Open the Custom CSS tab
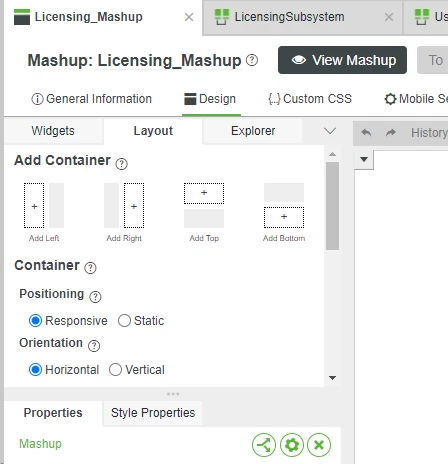Screen dimensions: 448x464 [x=310, y=99]
